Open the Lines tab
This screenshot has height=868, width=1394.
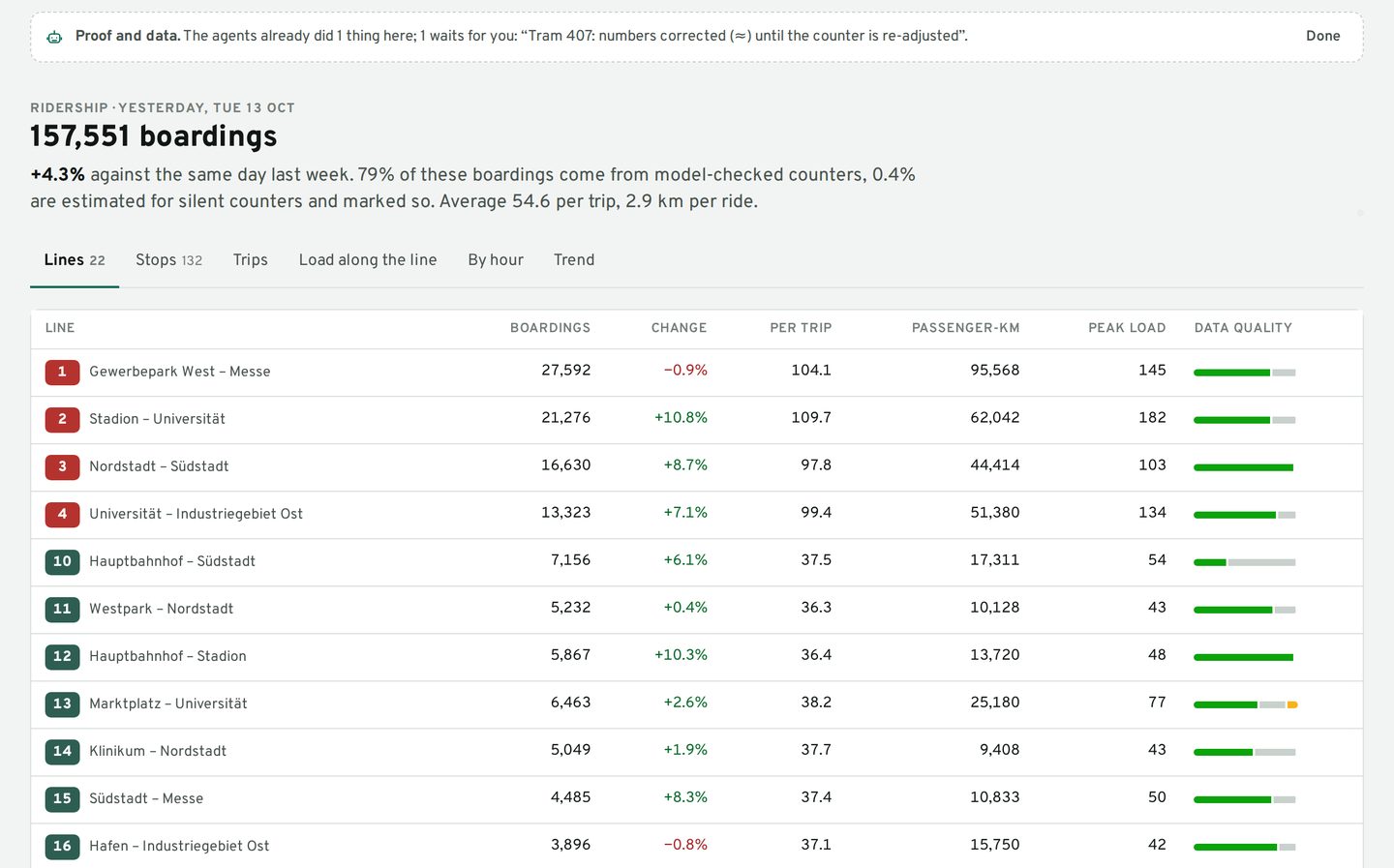75,260
